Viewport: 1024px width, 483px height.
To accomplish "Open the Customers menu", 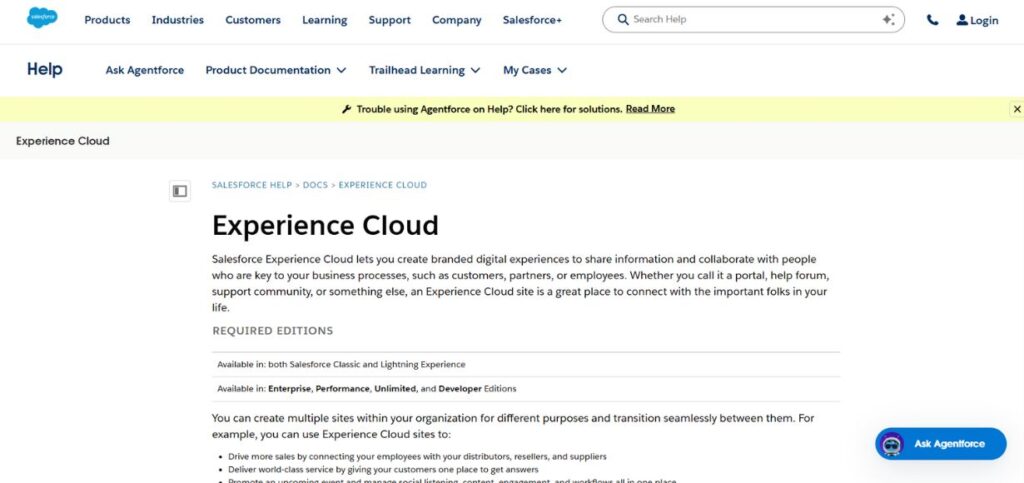I will pyautogui.click(x=253, y=20).
